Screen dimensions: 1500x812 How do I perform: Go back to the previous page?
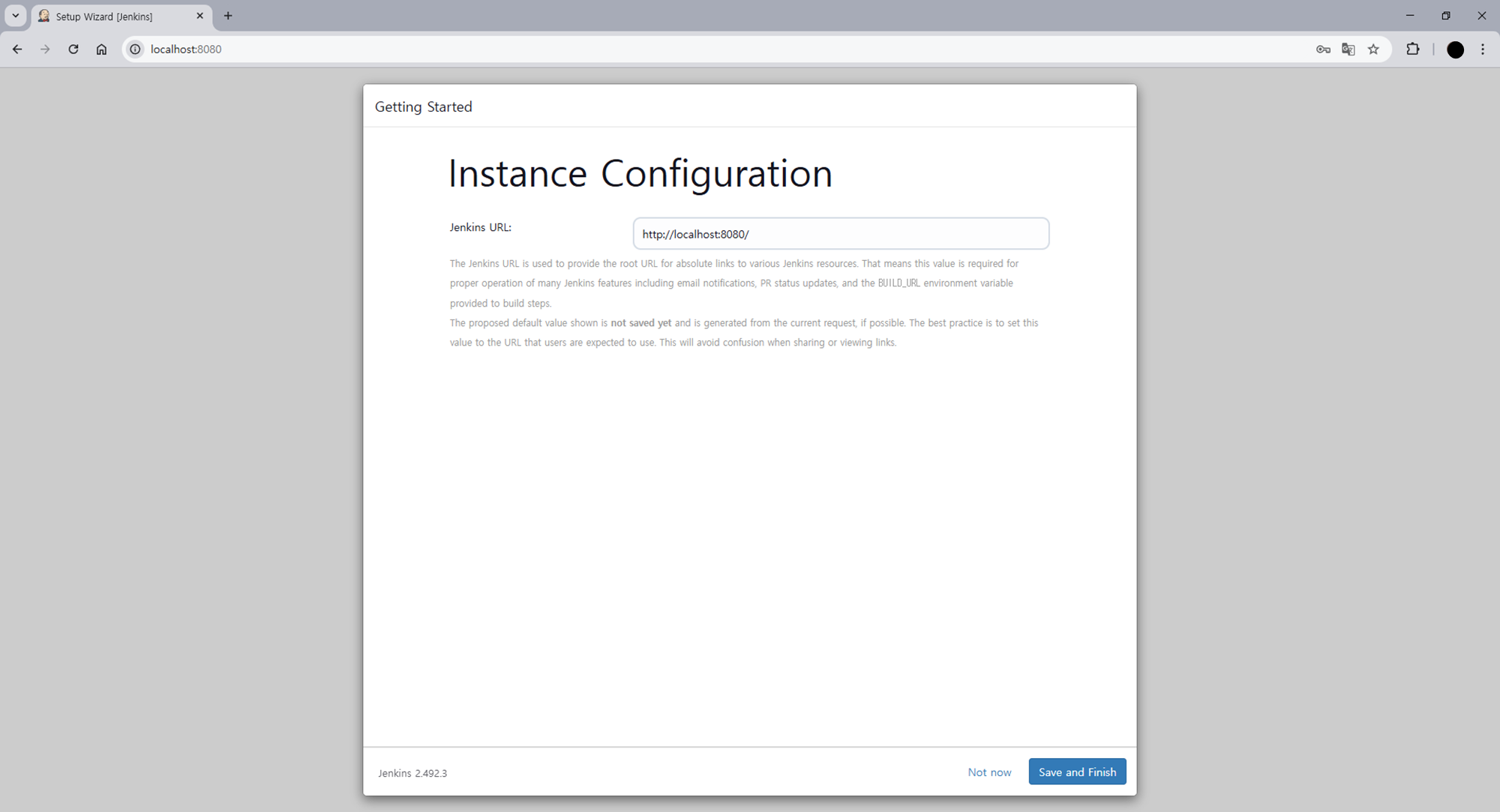(17, 49)
